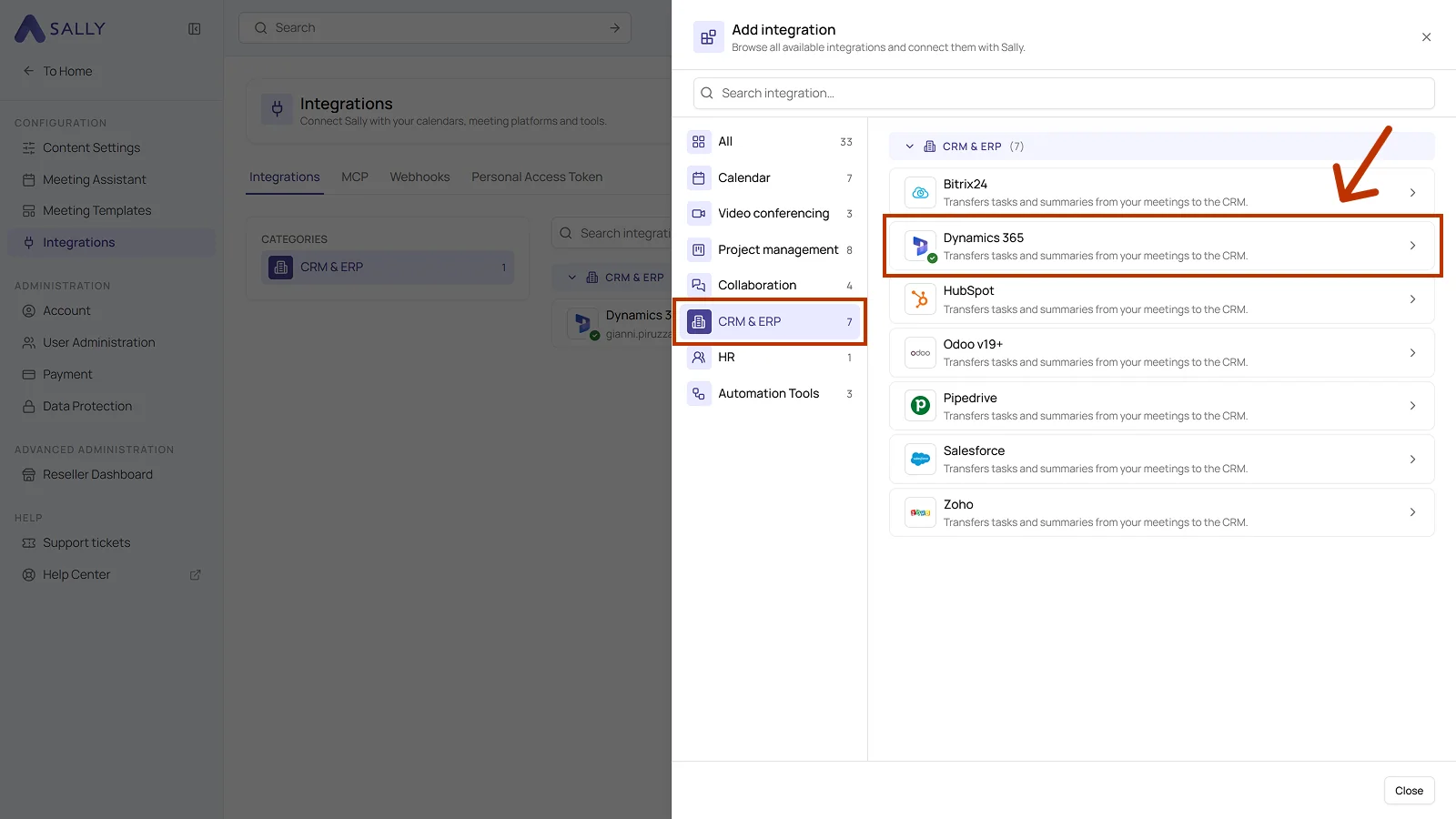The height and width of the screenshot is (819, 1456).
Task: Open Zoho details via its chevron
Action: point(1412,512)
